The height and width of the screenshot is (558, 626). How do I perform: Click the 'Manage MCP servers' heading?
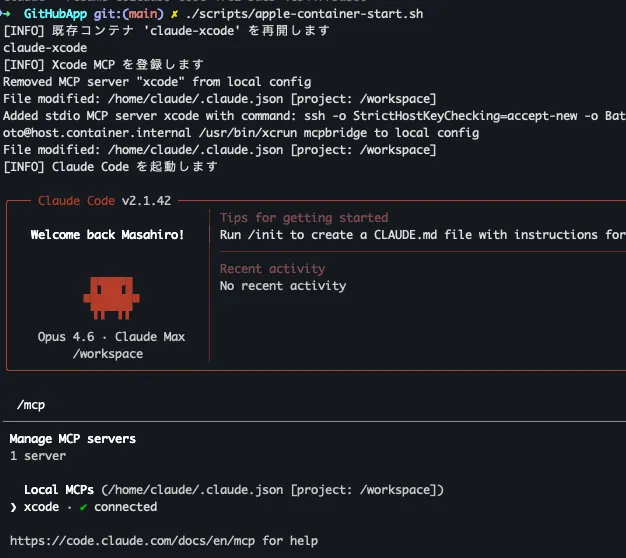(x=73, y=439)
